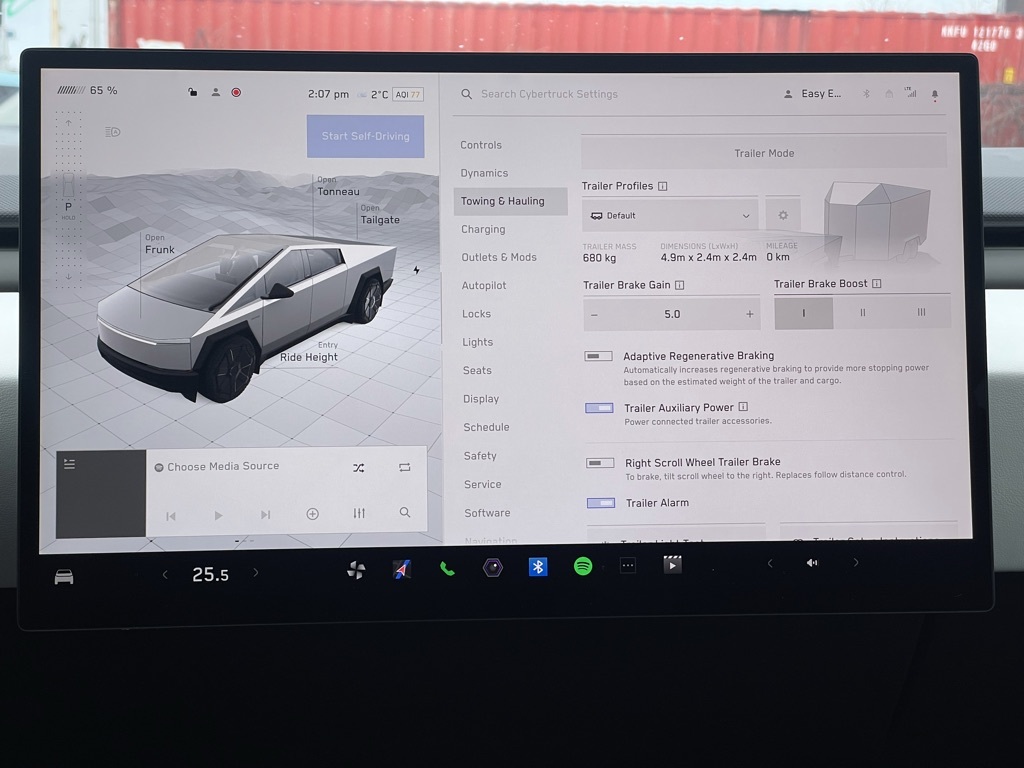This screenshot has width=1024, height=768.
Task: Open the fan climate control icon
Action: tap(356, 570)
